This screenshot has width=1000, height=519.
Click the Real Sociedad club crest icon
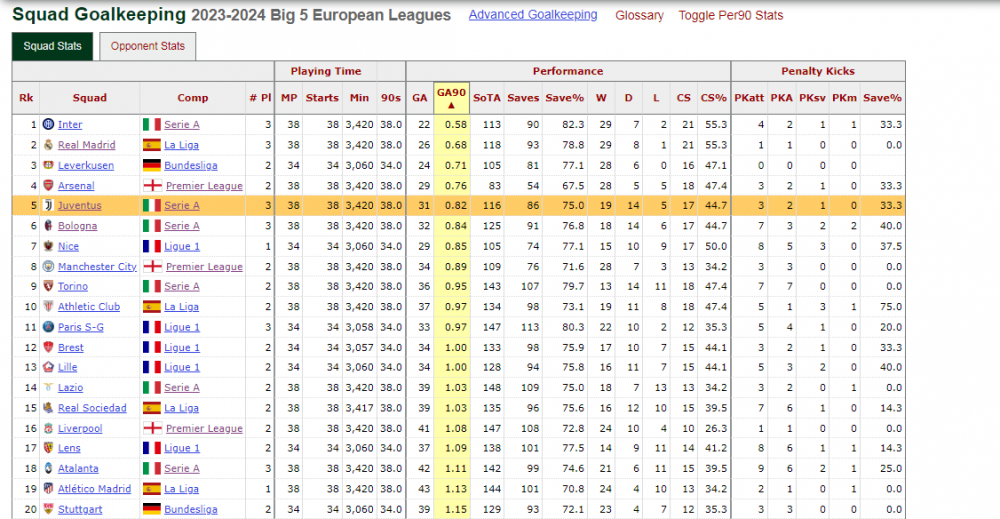(48, 408)
